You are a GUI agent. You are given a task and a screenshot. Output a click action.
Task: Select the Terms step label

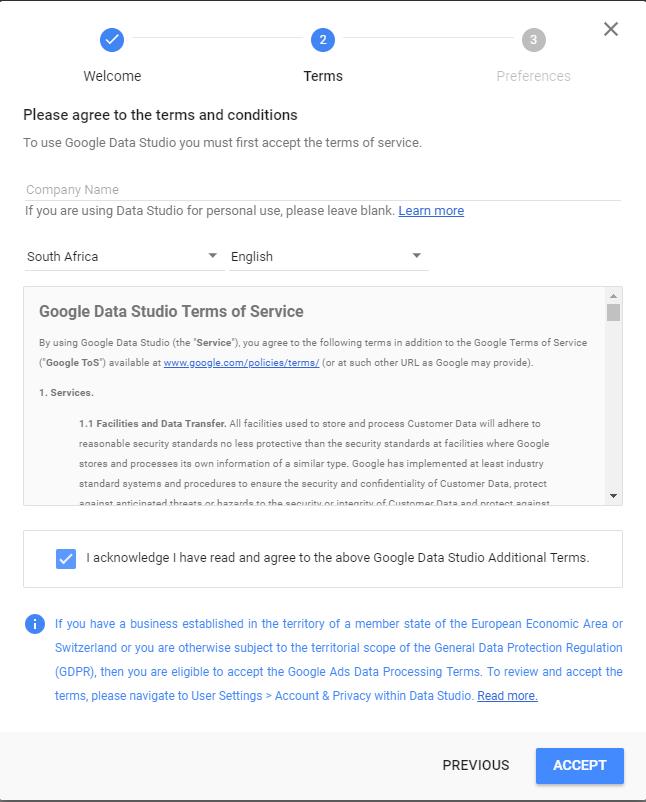(323, 76)
